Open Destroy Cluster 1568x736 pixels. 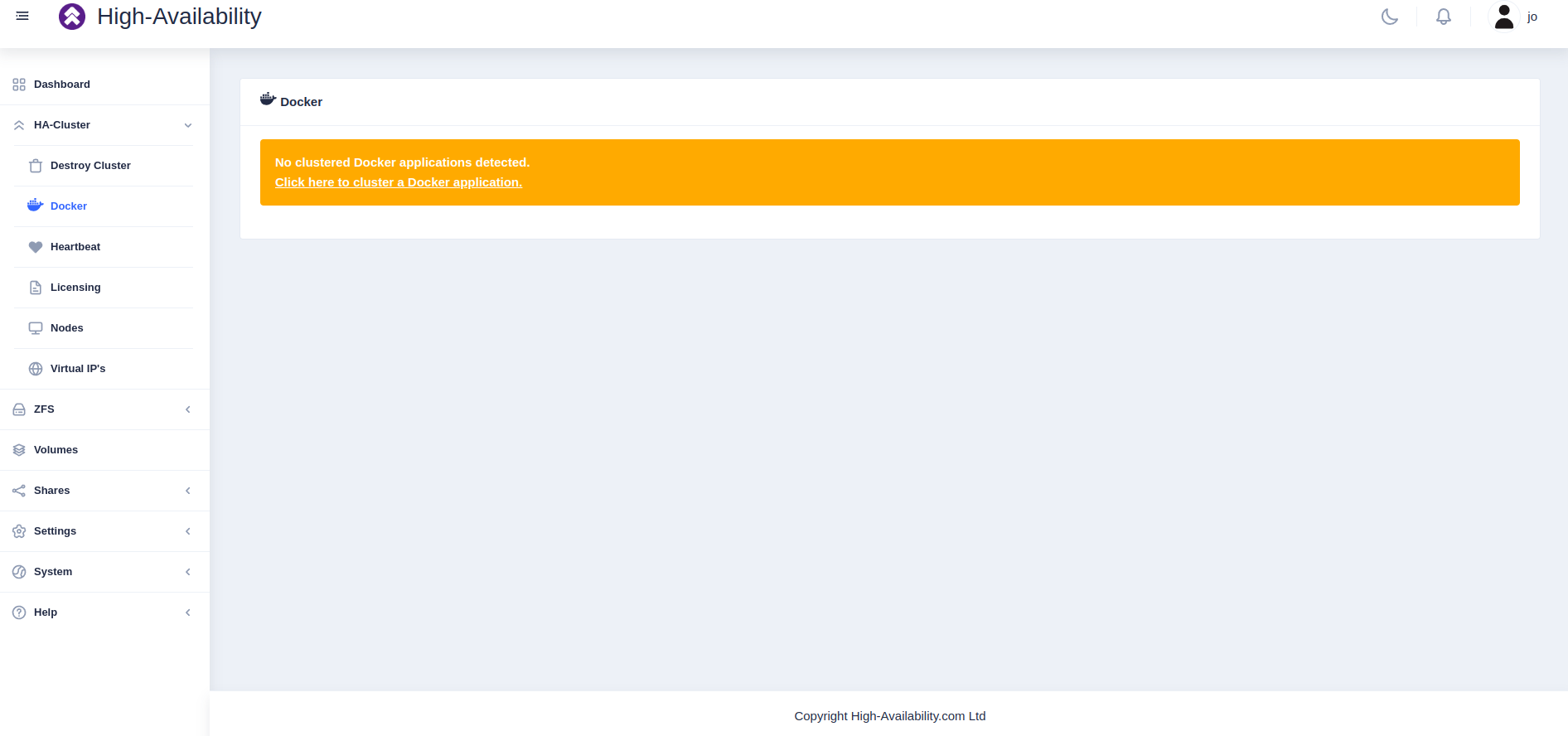tap(90, 166)
